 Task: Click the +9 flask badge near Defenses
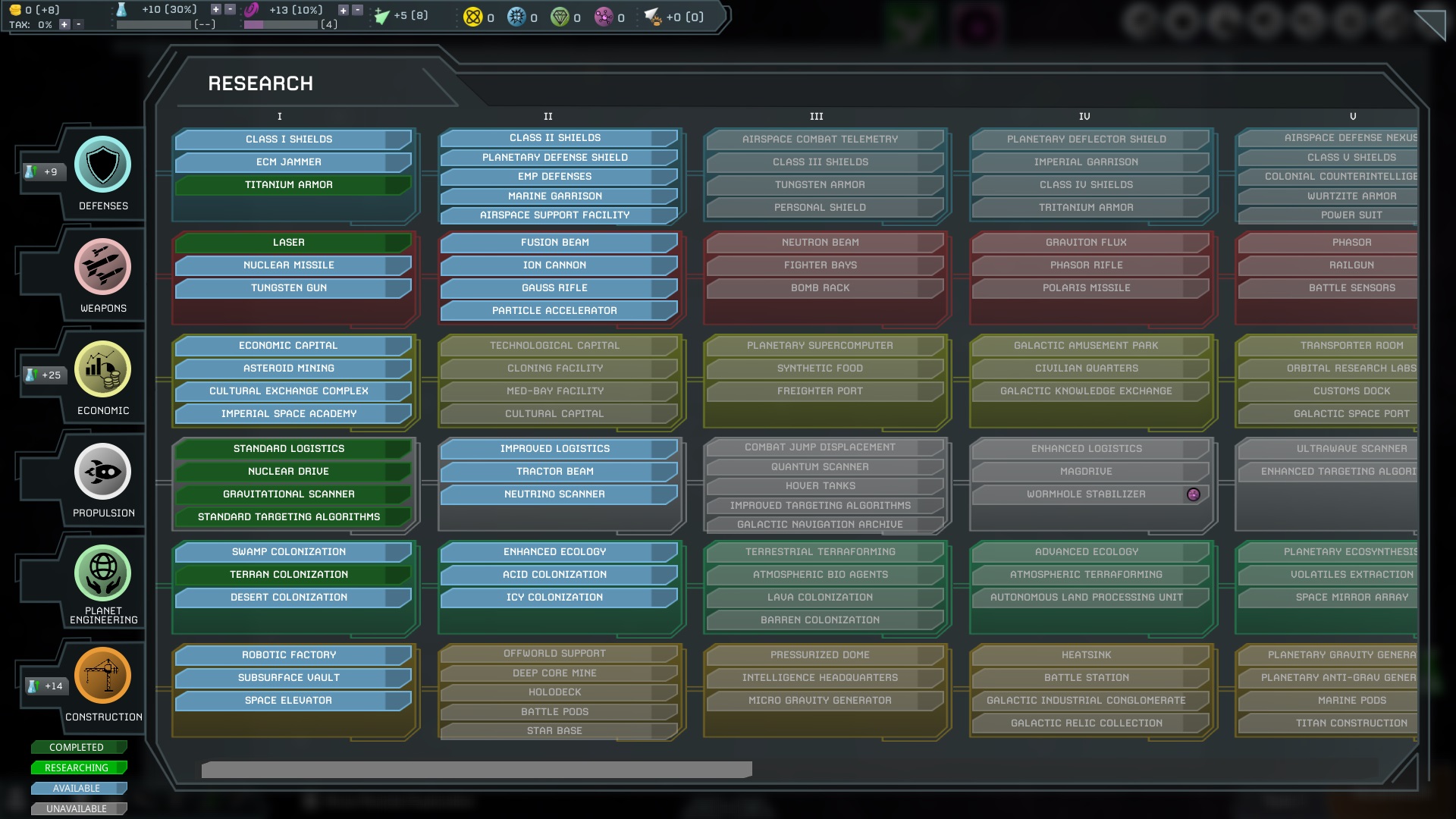[x=42, y=171]
